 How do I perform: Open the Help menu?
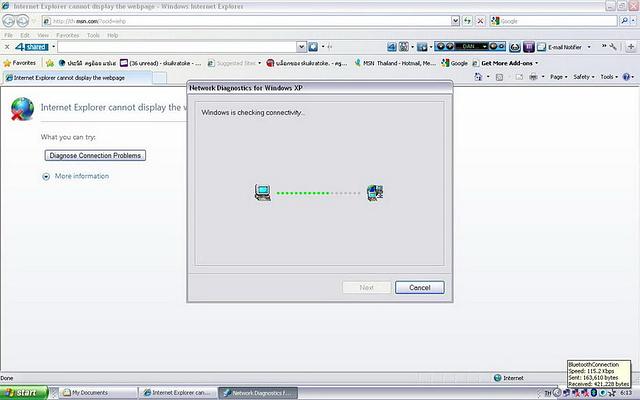coord(113,36)
